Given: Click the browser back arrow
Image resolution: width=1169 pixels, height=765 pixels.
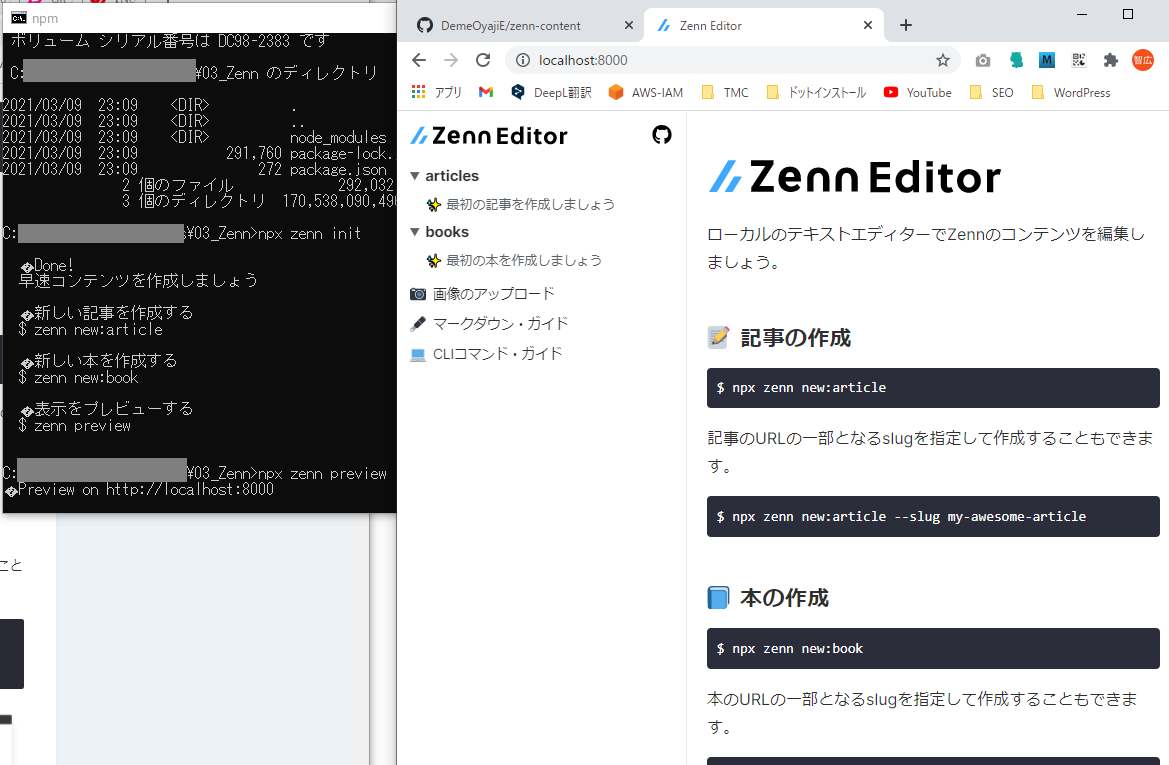Looking at the screenshot, I should [x=419, y=60].
